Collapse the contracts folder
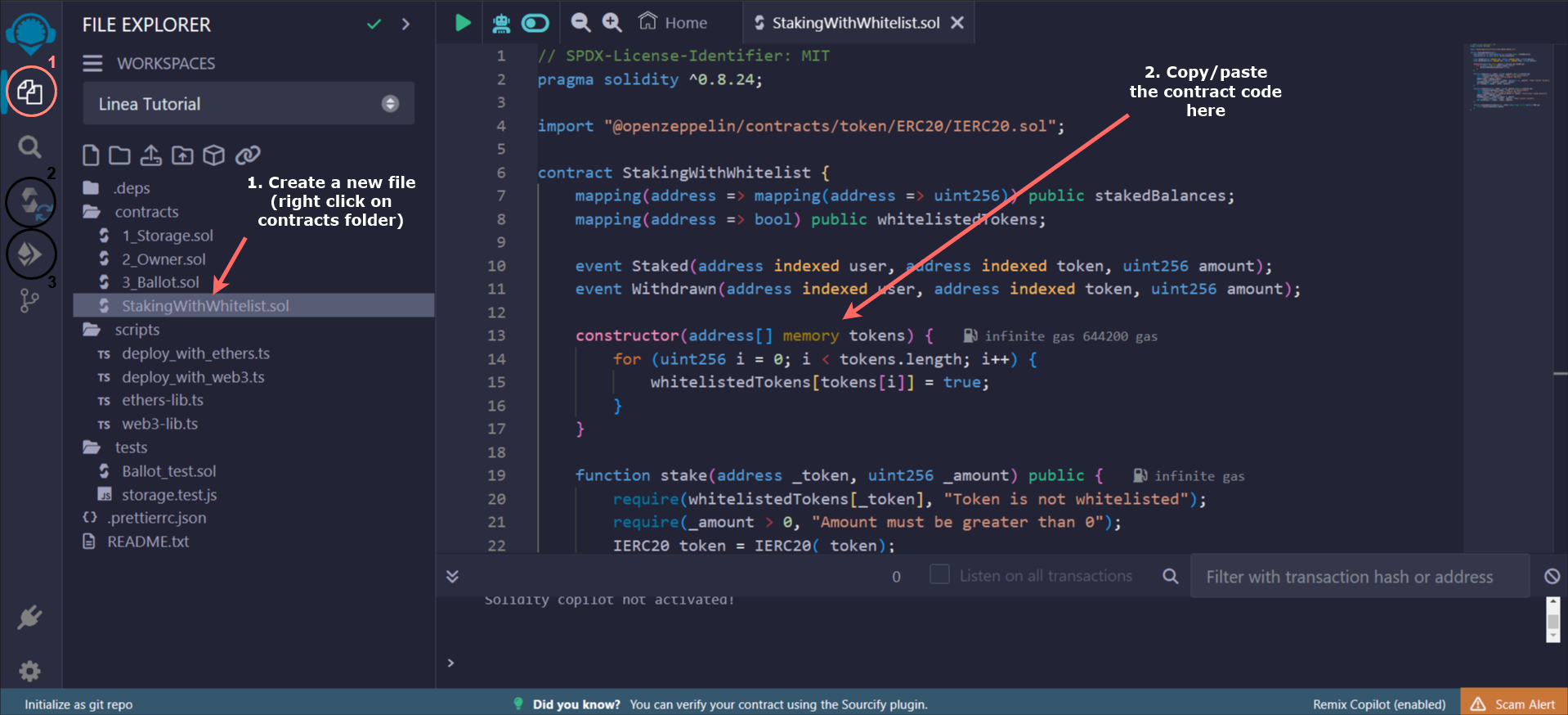Screen dimensions: 1568x715 (x=146, y=212)
